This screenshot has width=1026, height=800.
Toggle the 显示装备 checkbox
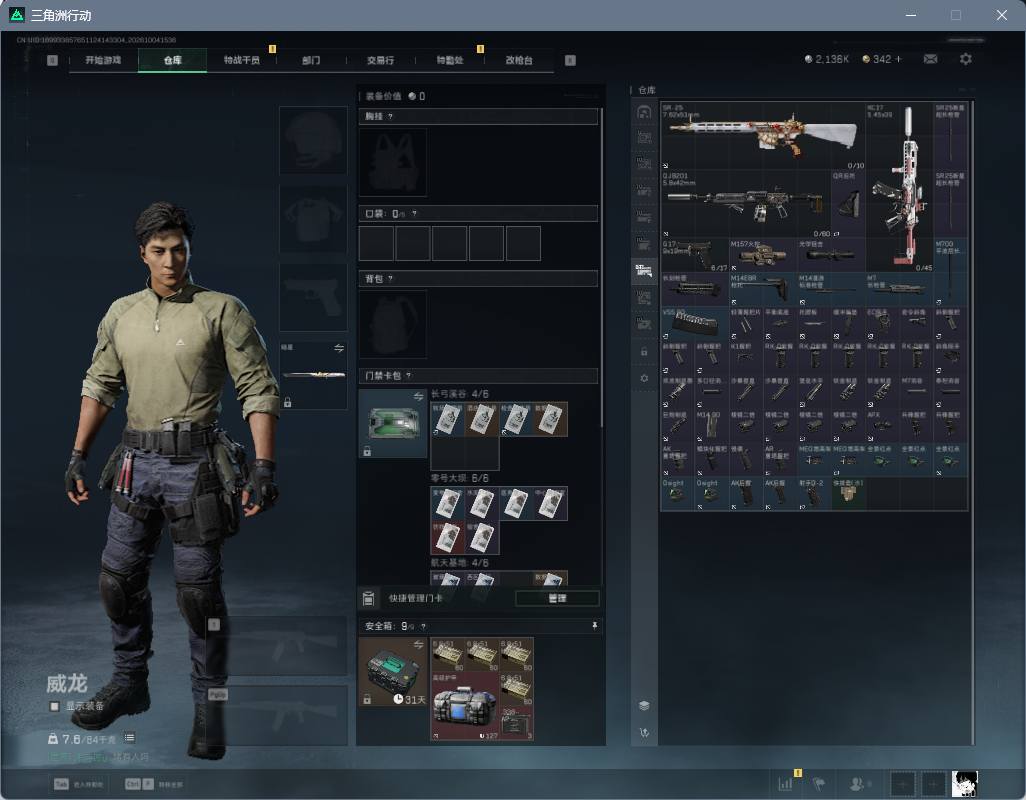click(55, 706)
